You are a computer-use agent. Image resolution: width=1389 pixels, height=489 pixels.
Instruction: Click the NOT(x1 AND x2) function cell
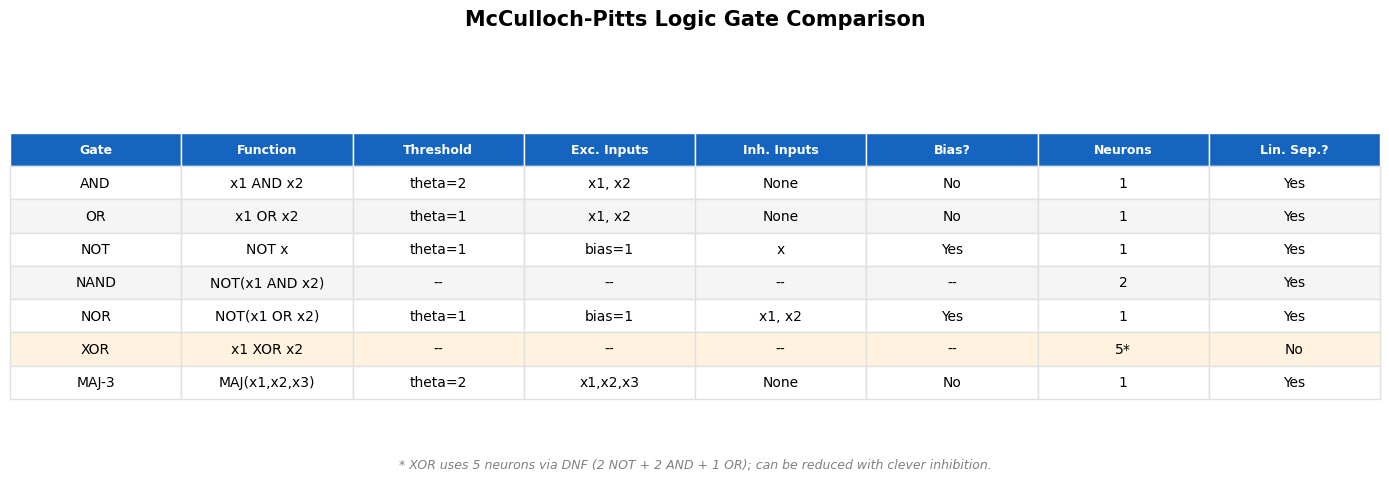[267, 283]
